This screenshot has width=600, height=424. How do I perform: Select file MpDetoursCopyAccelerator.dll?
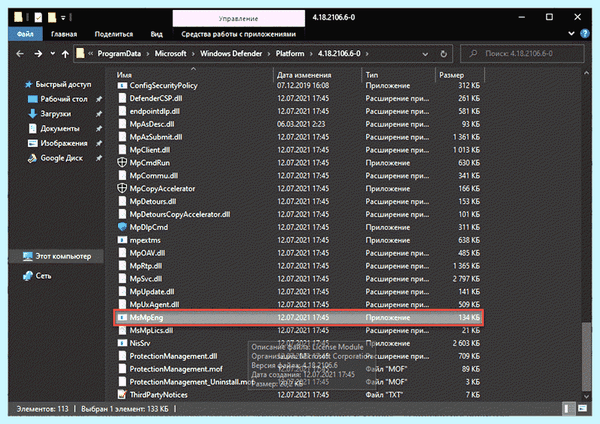180,214
